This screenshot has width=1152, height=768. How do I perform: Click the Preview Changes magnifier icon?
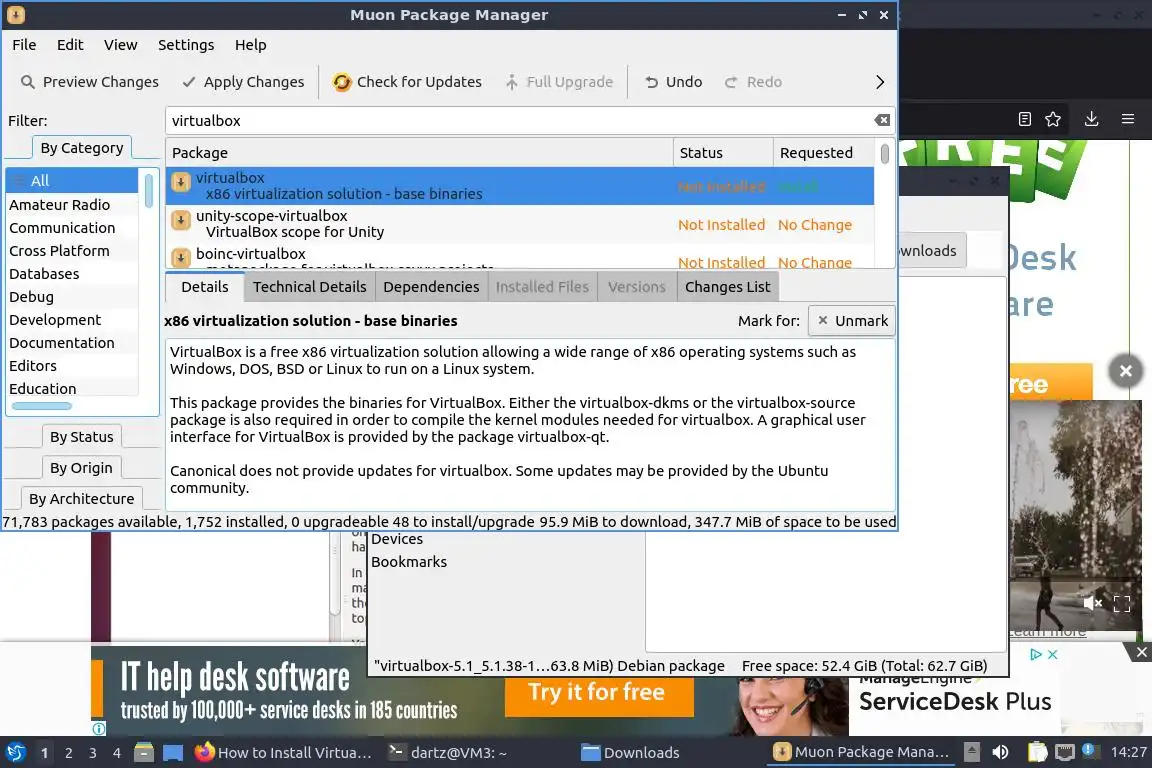[27, 82]
